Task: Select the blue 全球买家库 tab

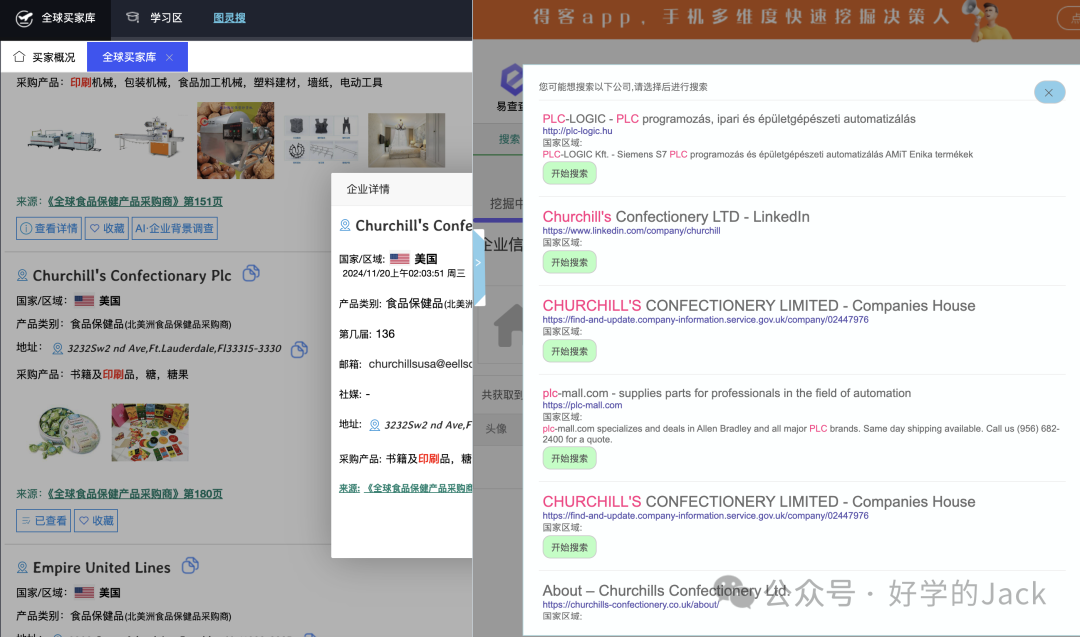Action: coord(137,57)
